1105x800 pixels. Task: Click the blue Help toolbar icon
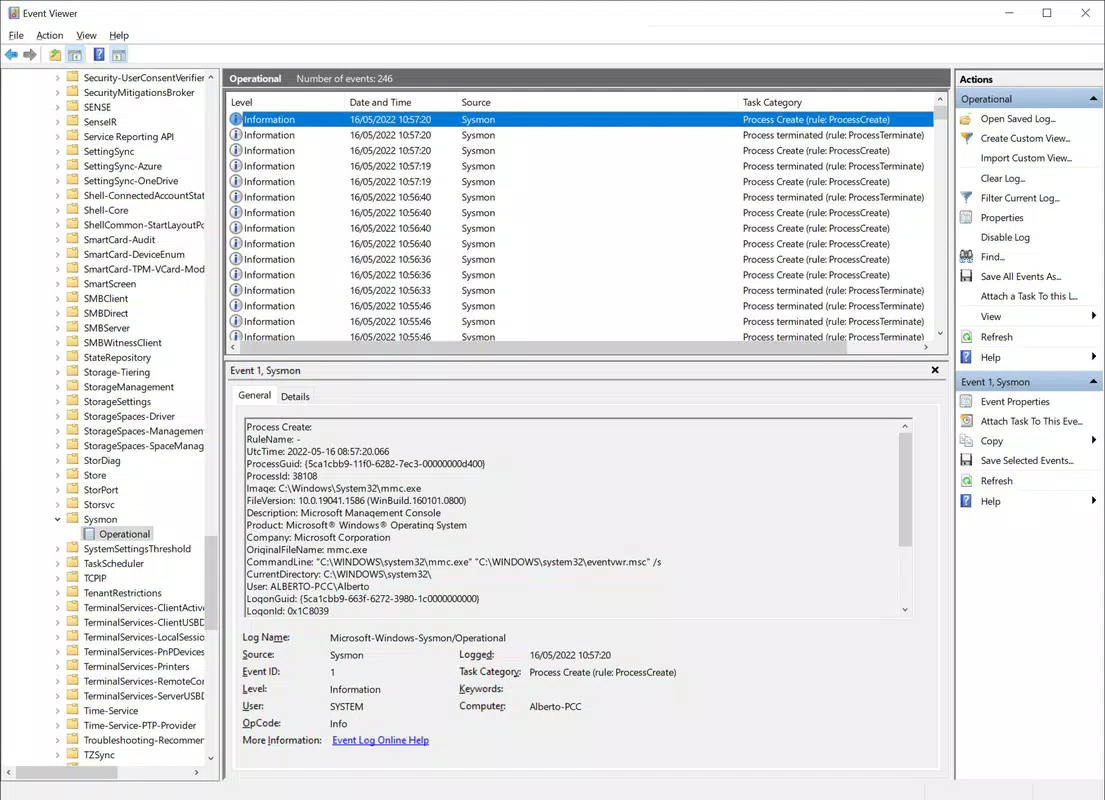99,55
